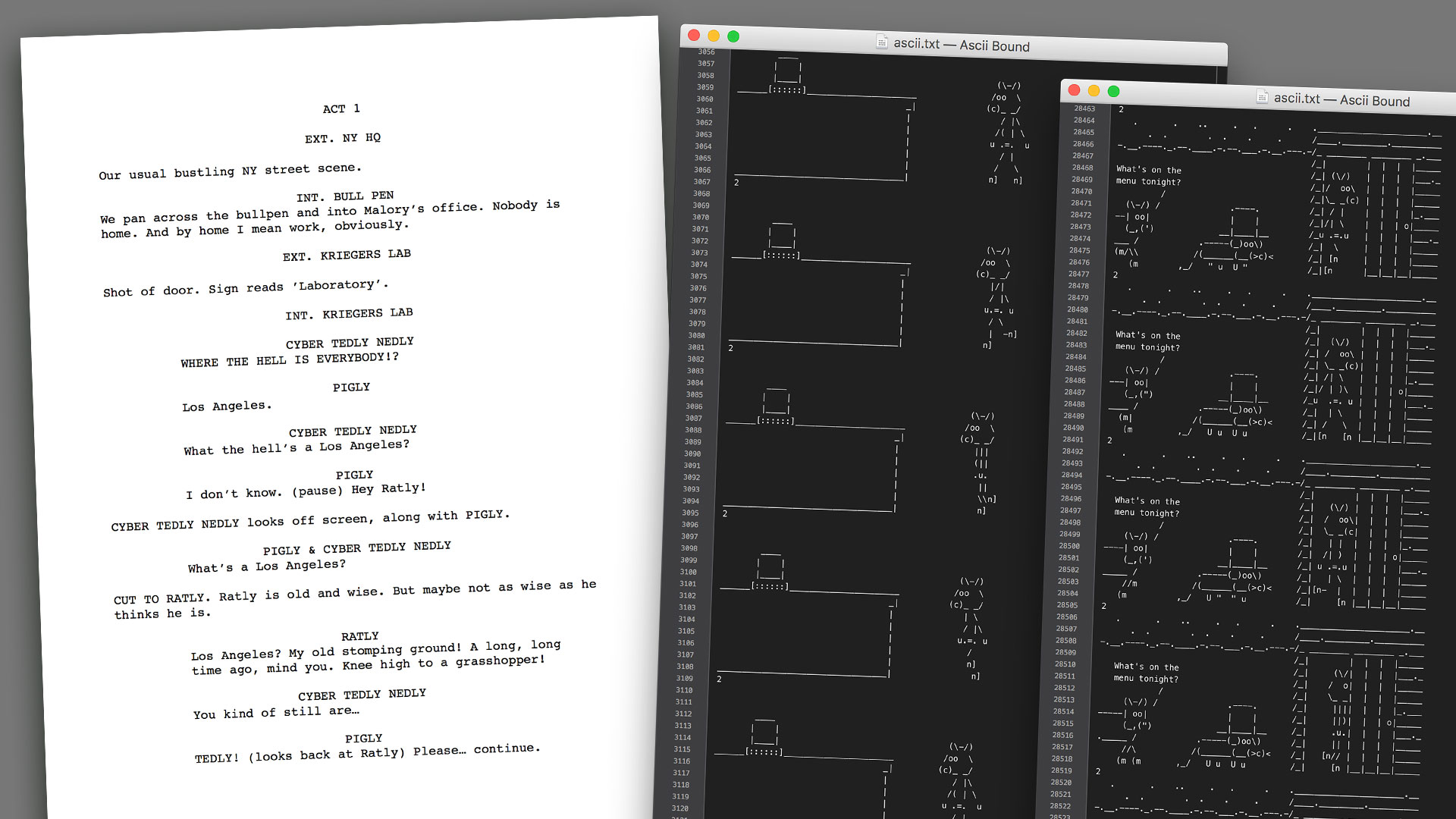This screenshot has height=819, width=1456.
Task: Click the document icon in the back ascii.txt title bar
Action: pyautogui.click(x=882, y=42)
